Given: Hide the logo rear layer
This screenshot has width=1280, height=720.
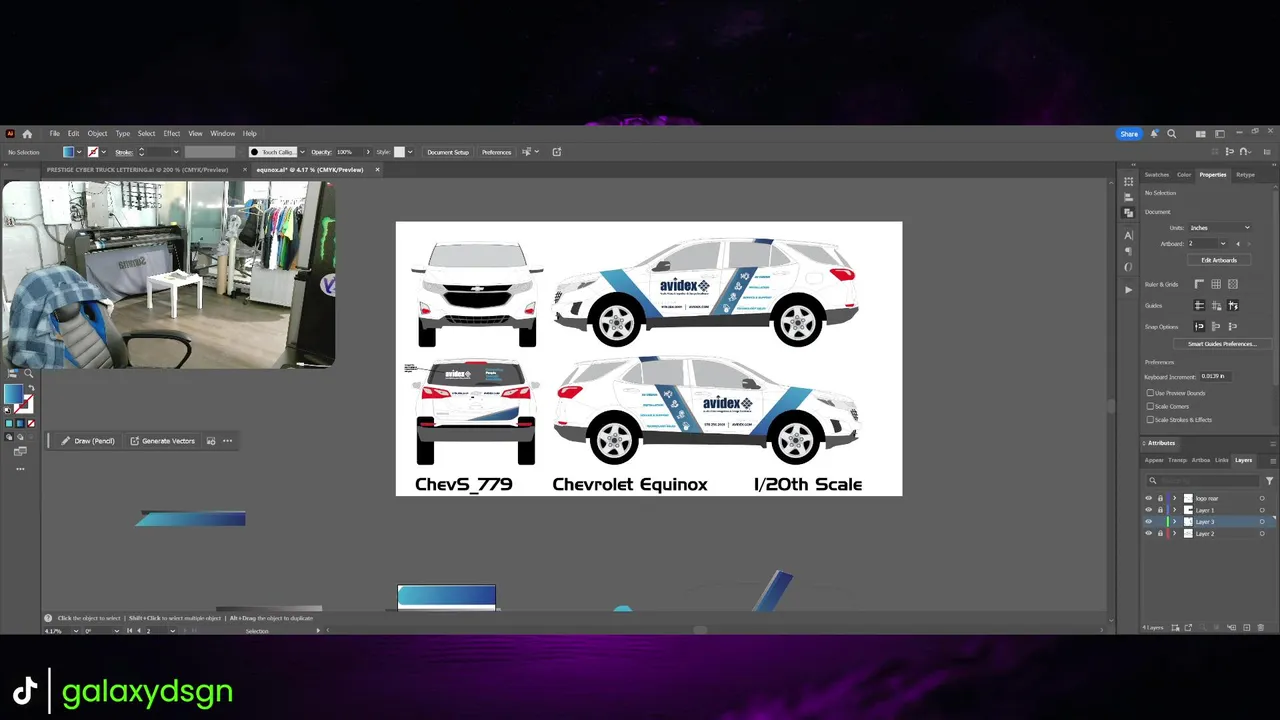Looking at the screenshot, I should click(1148, 498).
